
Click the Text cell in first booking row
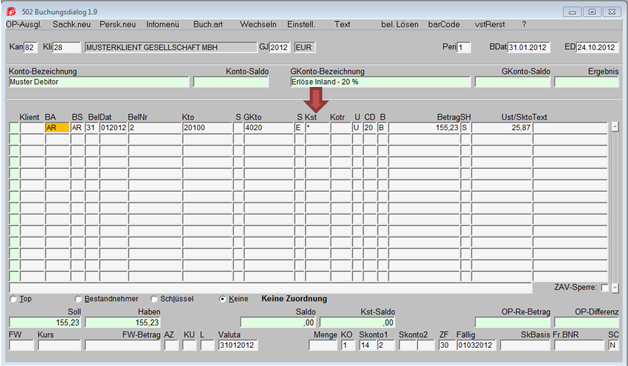pyautogui.click(x=570, y=128)
